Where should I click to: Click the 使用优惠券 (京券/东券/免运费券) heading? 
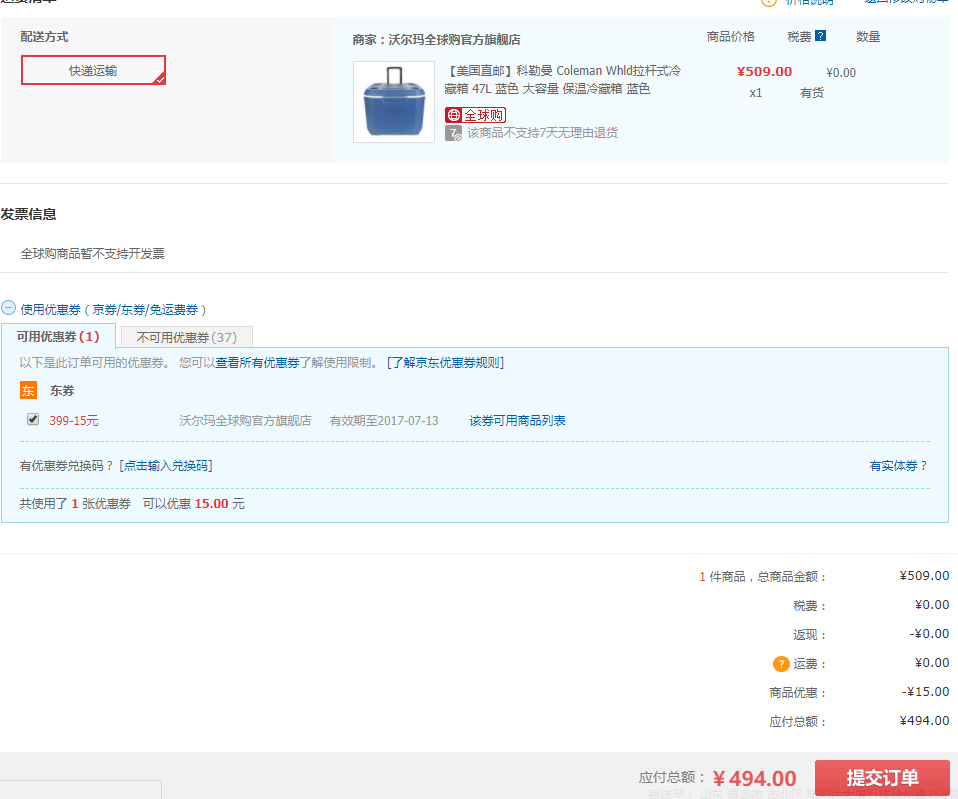[113, 310]
